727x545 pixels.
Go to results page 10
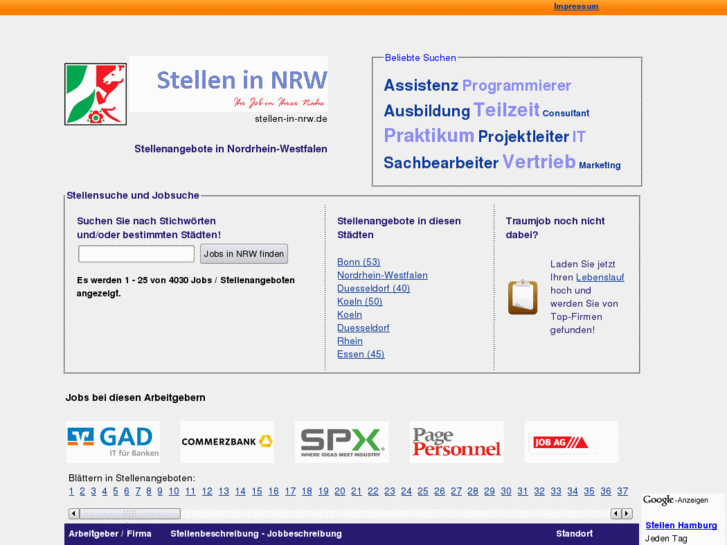click(x=174, y=491)
